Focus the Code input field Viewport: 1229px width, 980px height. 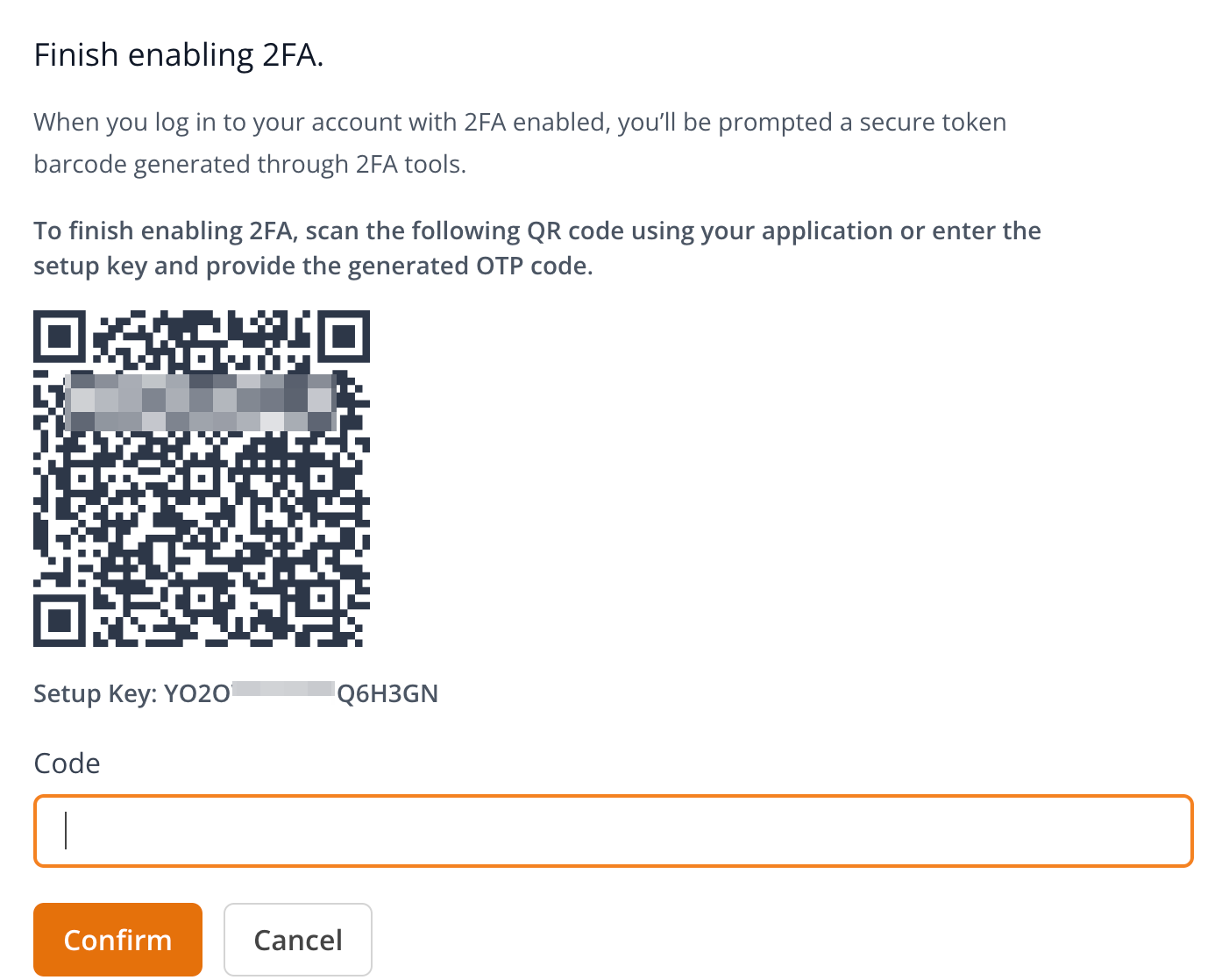click(x=614, y=831)
